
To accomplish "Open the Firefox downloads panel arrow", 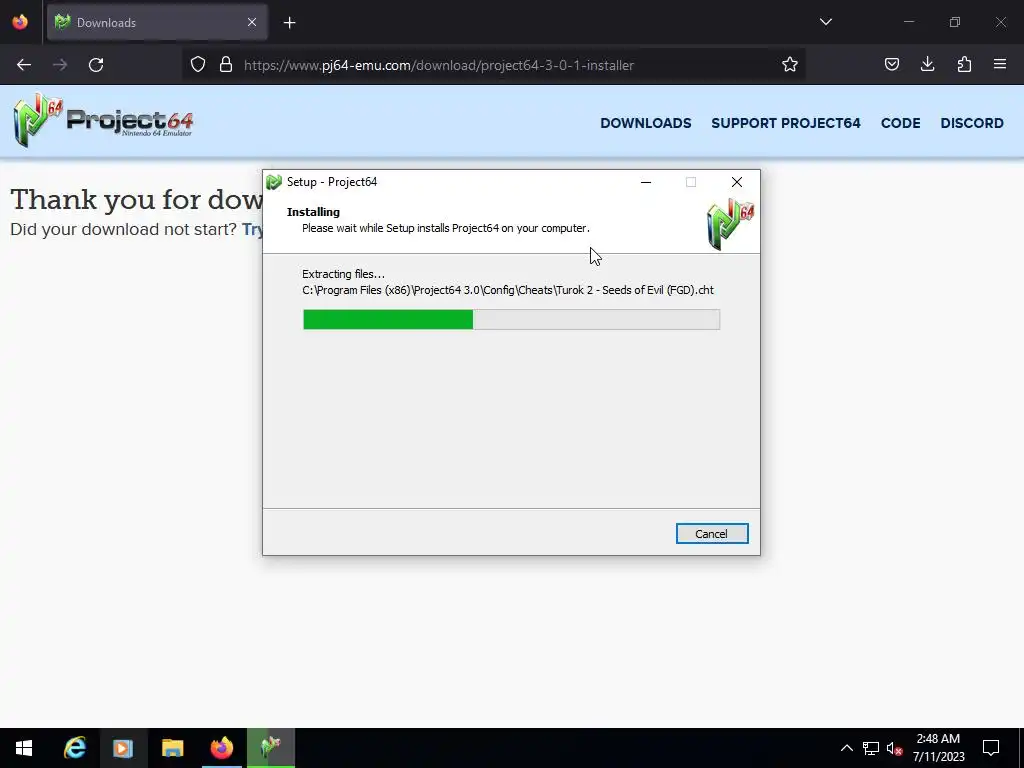I will 927,65.
